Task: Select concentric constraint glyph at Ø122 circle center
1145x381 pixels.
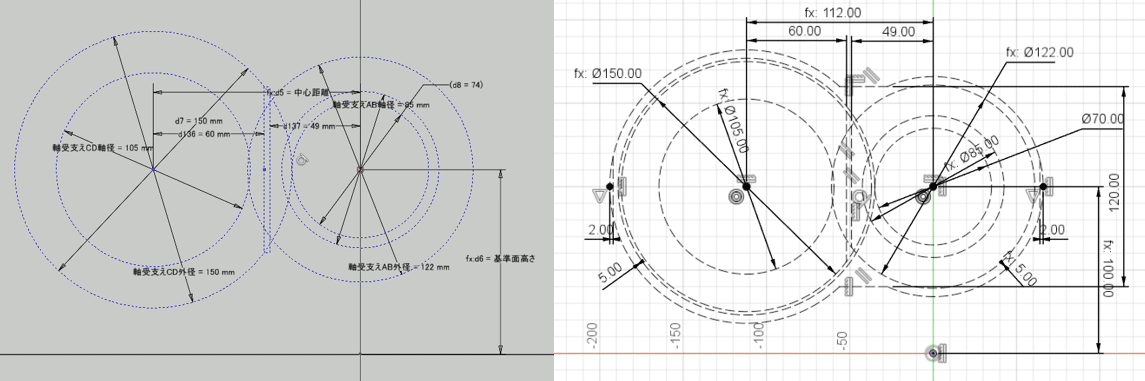Action: (x=923, y=196)
